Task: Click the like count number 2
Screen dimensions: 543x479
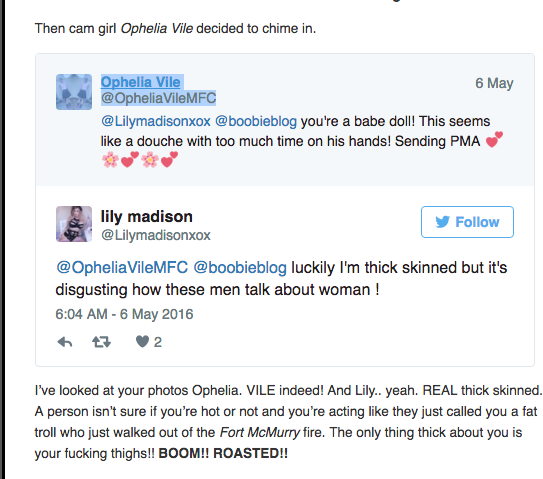Action: click(x=158, y=342)
